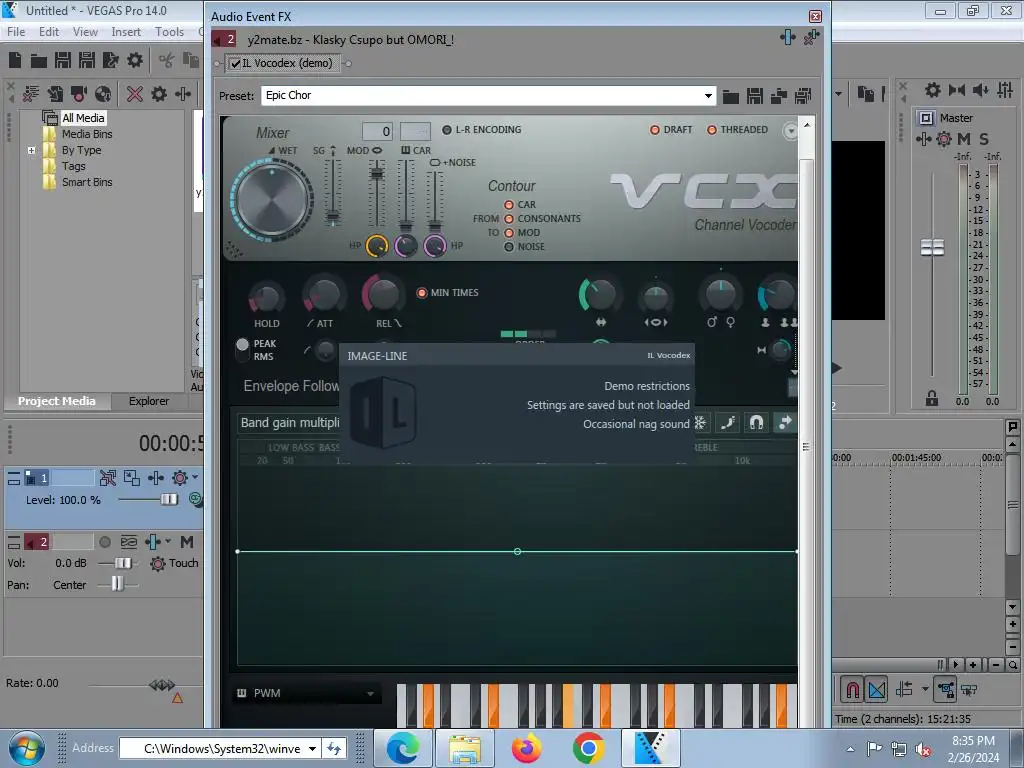Click the Master FX icon under Master label
This screenshot has width=1024, height=768.
point(923,138)
